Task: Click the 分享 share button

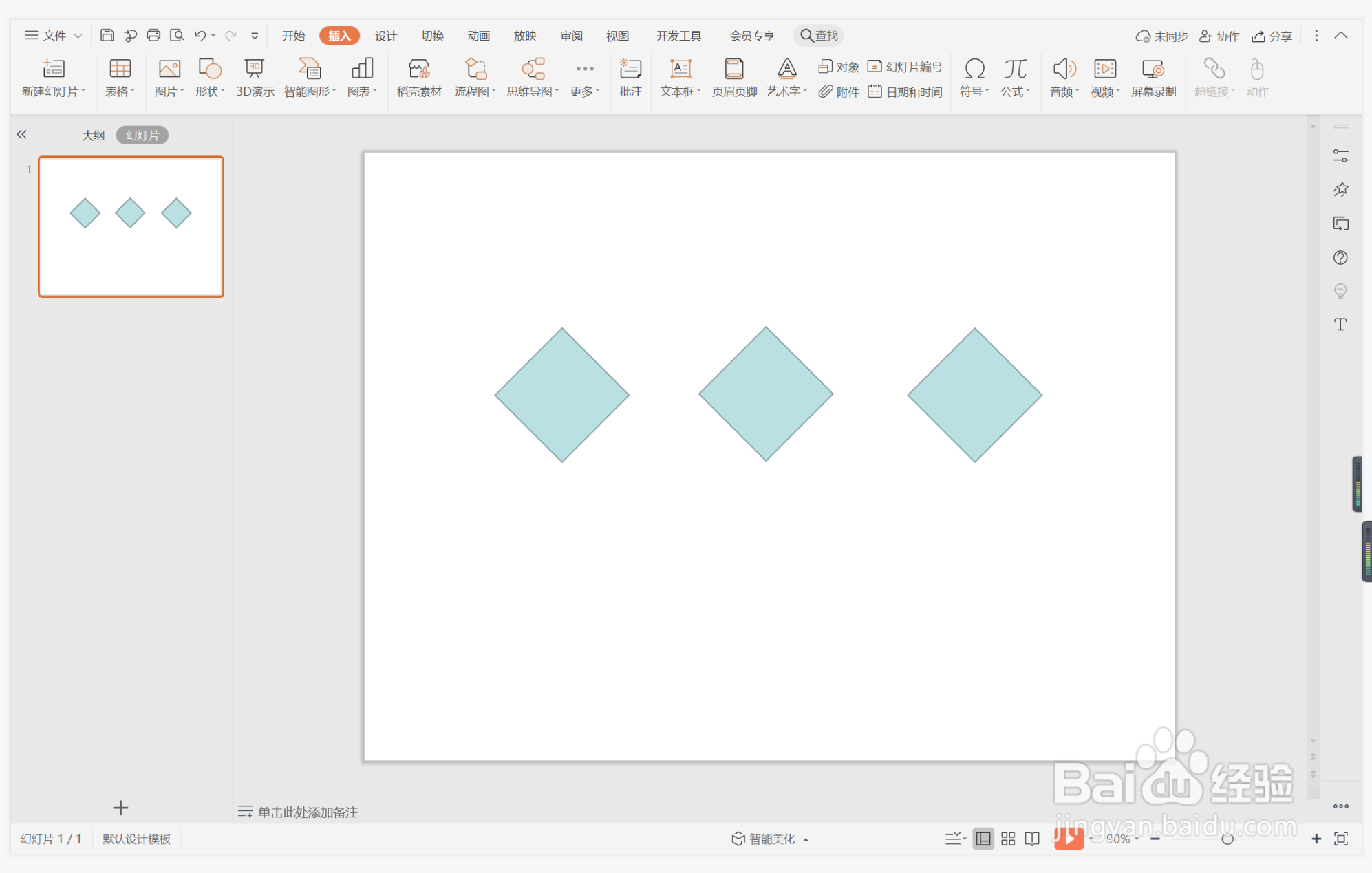Action: pos(1272,36)
